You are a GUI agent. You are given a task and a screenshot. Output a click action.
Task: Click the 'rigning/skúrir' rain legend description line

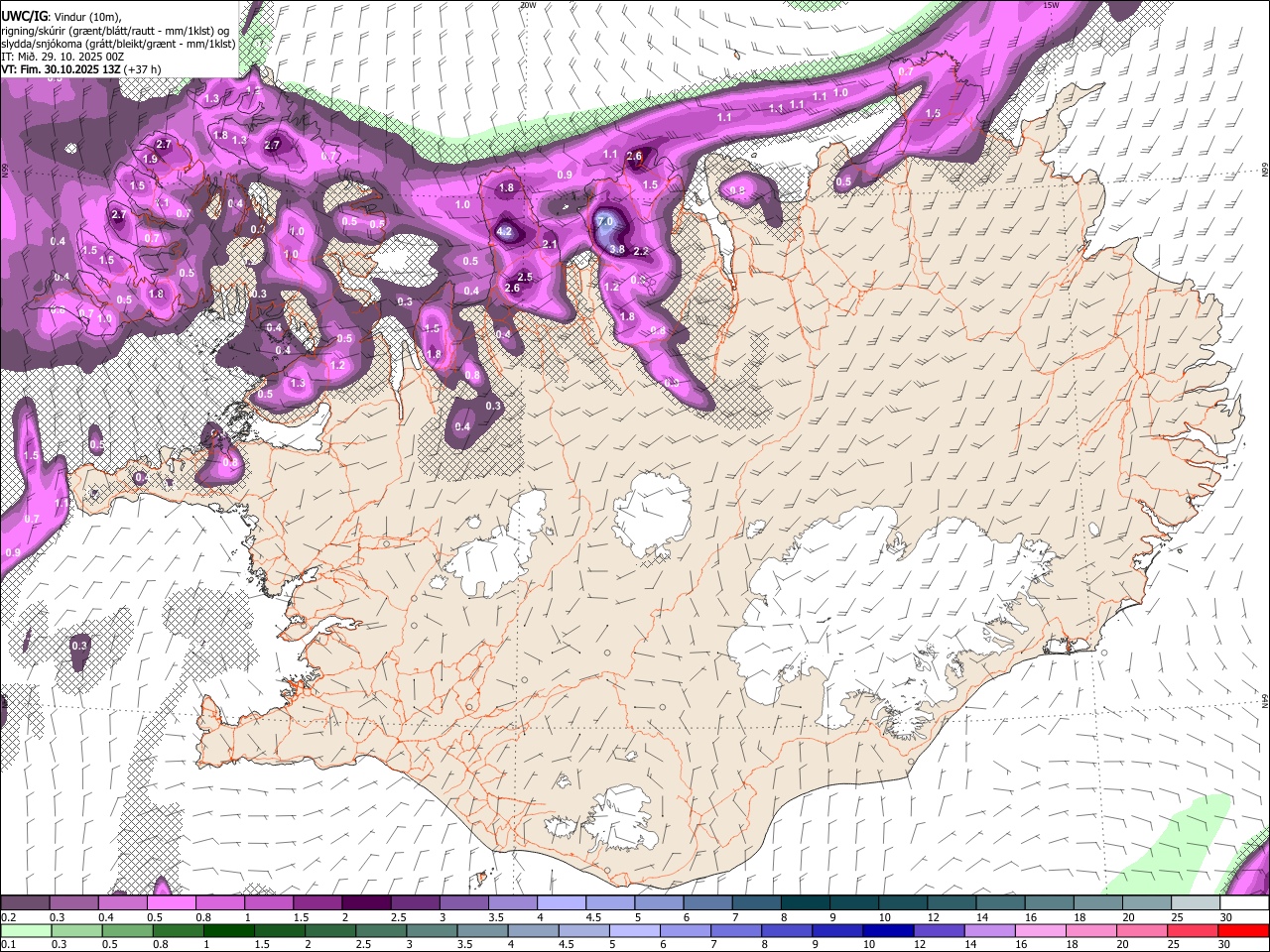point(115,31)
